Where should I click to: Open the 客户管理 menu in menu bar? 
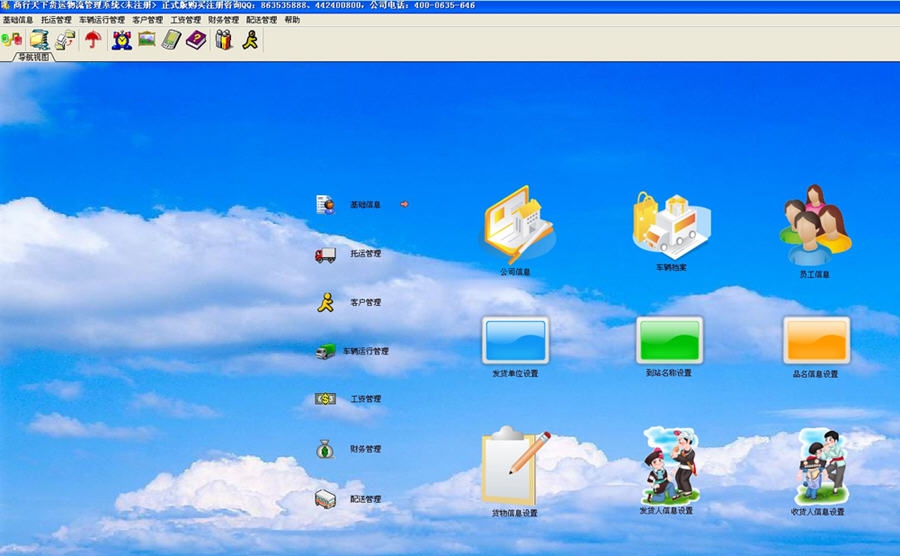tap(148, 20)
